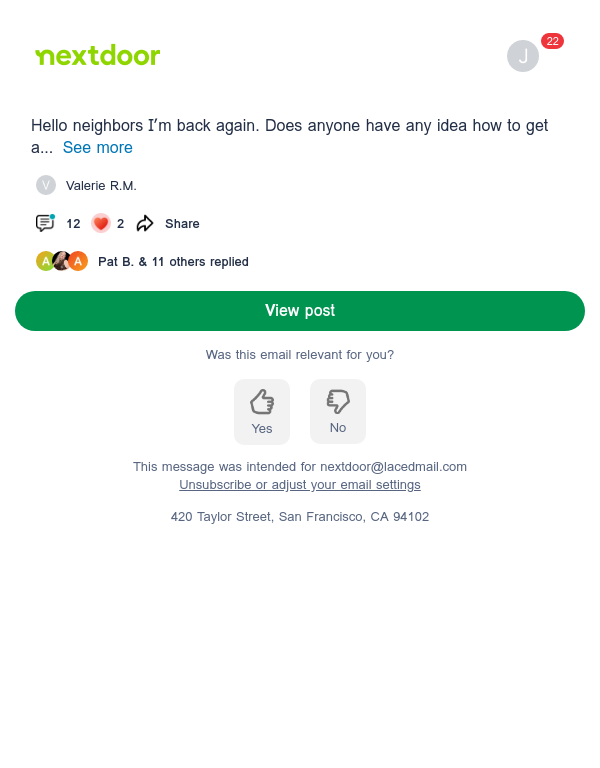Open the J profile avatar
600x768 pixels.
[523, 56]
